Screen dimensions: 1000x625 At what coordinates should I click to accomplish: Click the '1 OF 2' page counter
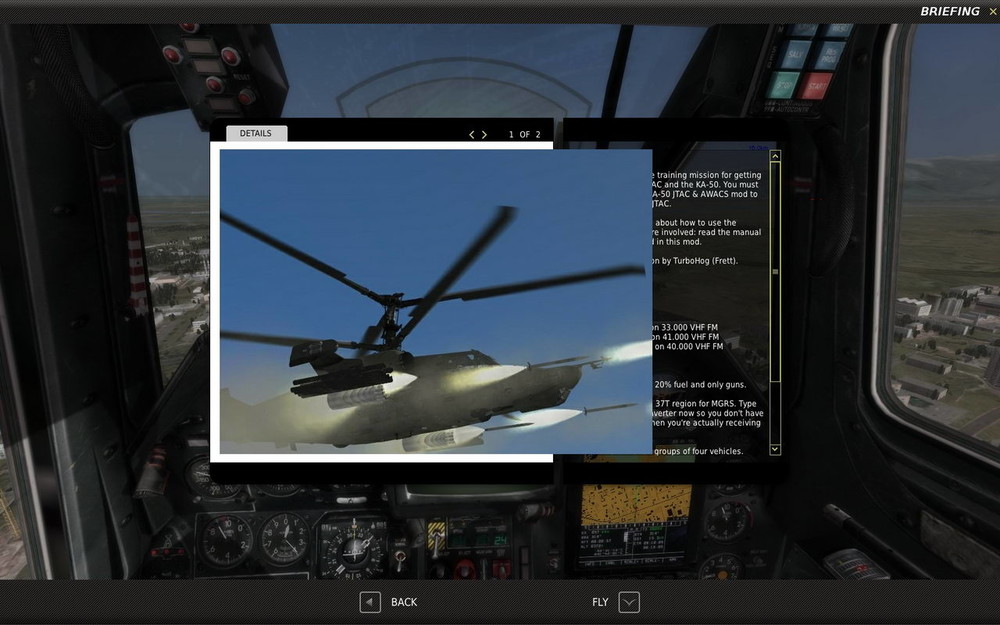[x=524, y=135]
